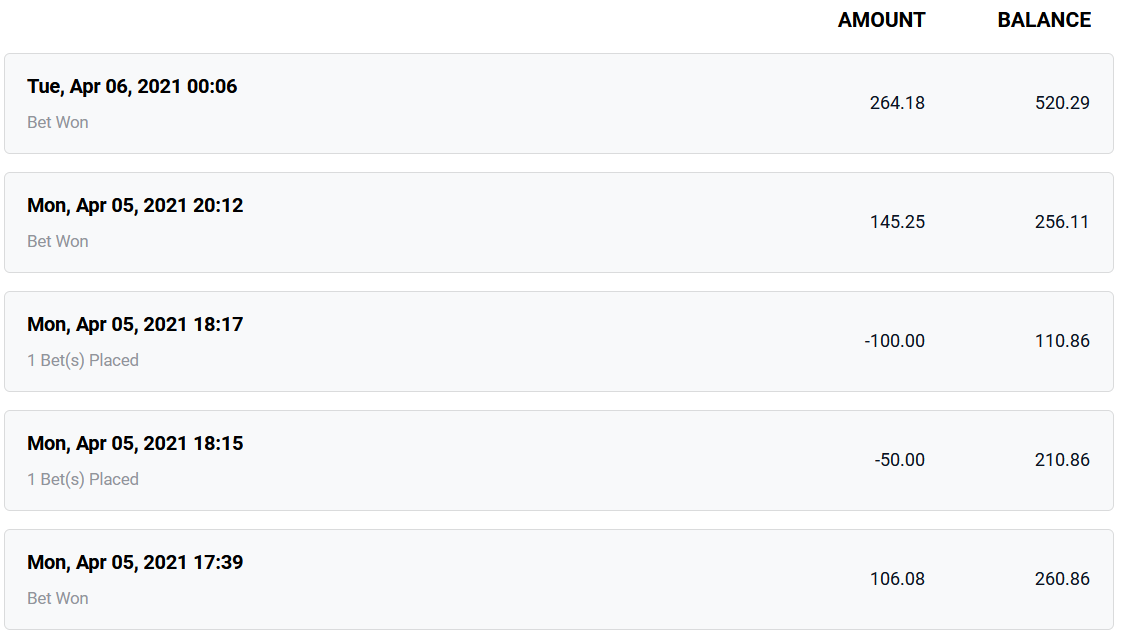Click the 210.86 balance value
The height and width of the screenshot is (637, 1121).
1062,460
